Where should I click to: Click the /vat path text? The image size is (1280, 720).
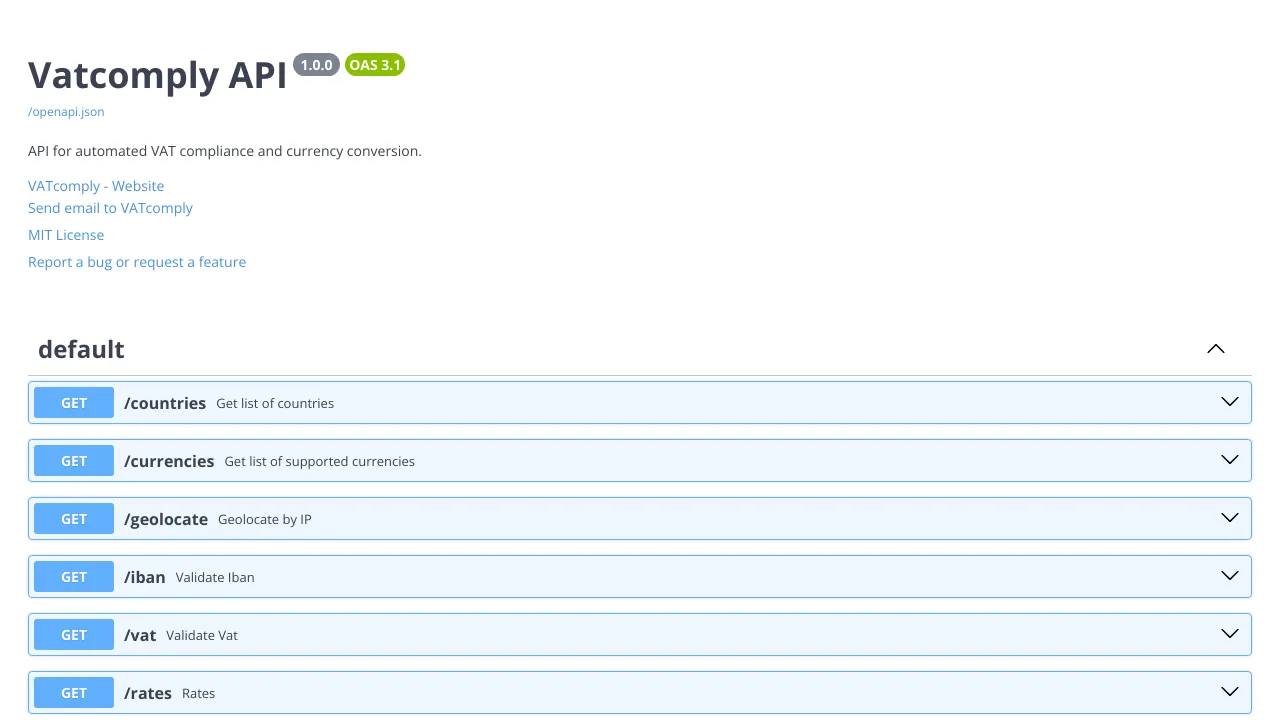pyautogui.click(x=140, y=635)
